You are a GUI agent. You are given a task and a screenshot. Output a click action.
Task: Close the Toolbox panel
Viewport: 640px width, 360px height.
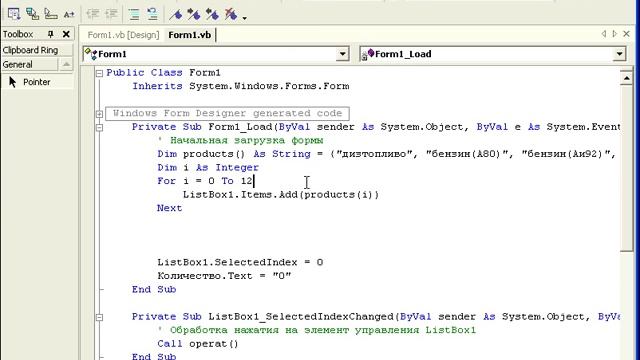(x=66, y=34)
